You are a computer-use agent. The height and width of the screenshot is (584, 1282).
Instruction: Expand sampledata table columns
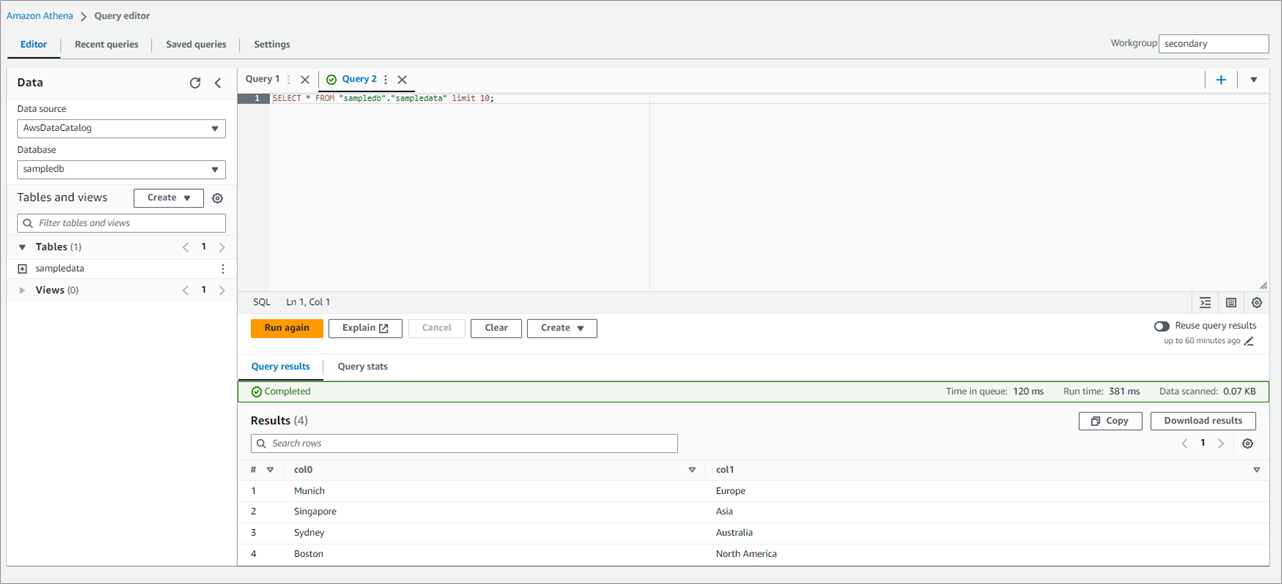point(22,269)
